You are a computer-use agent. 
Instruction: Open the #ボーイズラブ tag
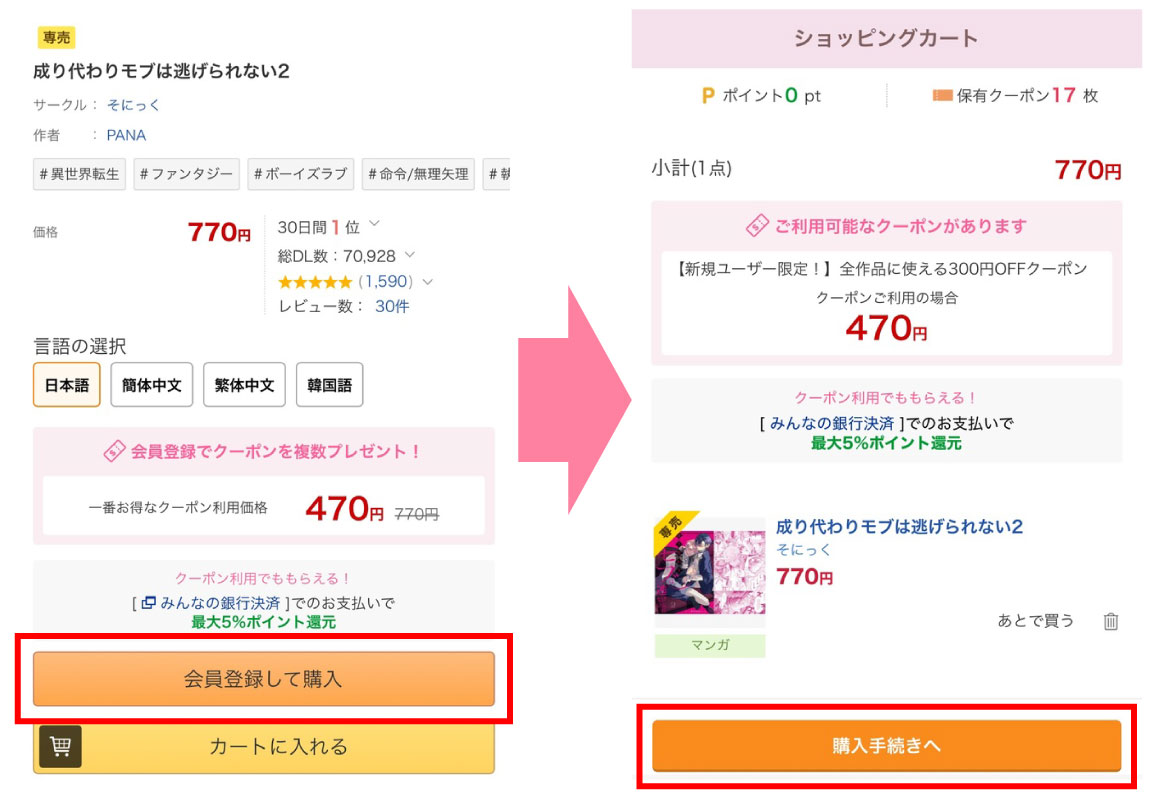[x=301, y=174]
